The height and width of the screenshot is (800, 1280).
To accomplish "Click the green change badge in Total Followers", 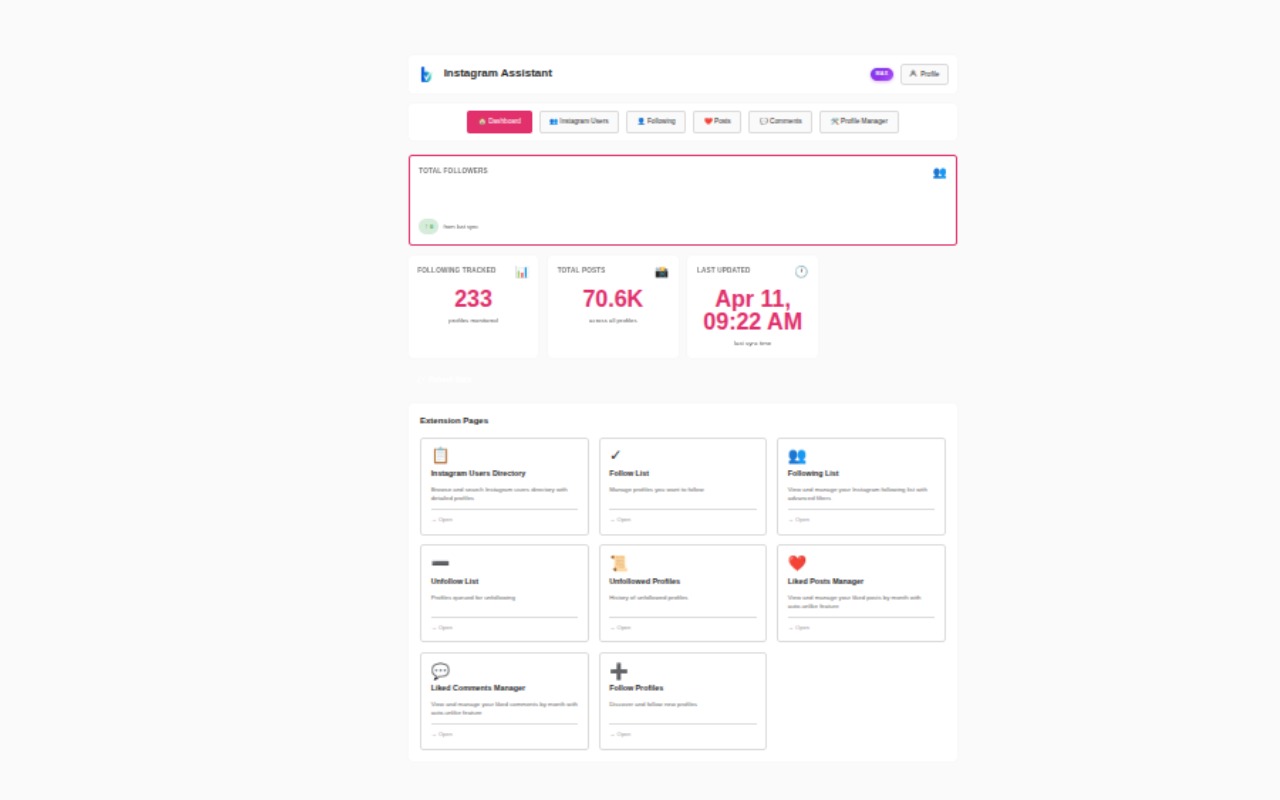I will (428, 226).
